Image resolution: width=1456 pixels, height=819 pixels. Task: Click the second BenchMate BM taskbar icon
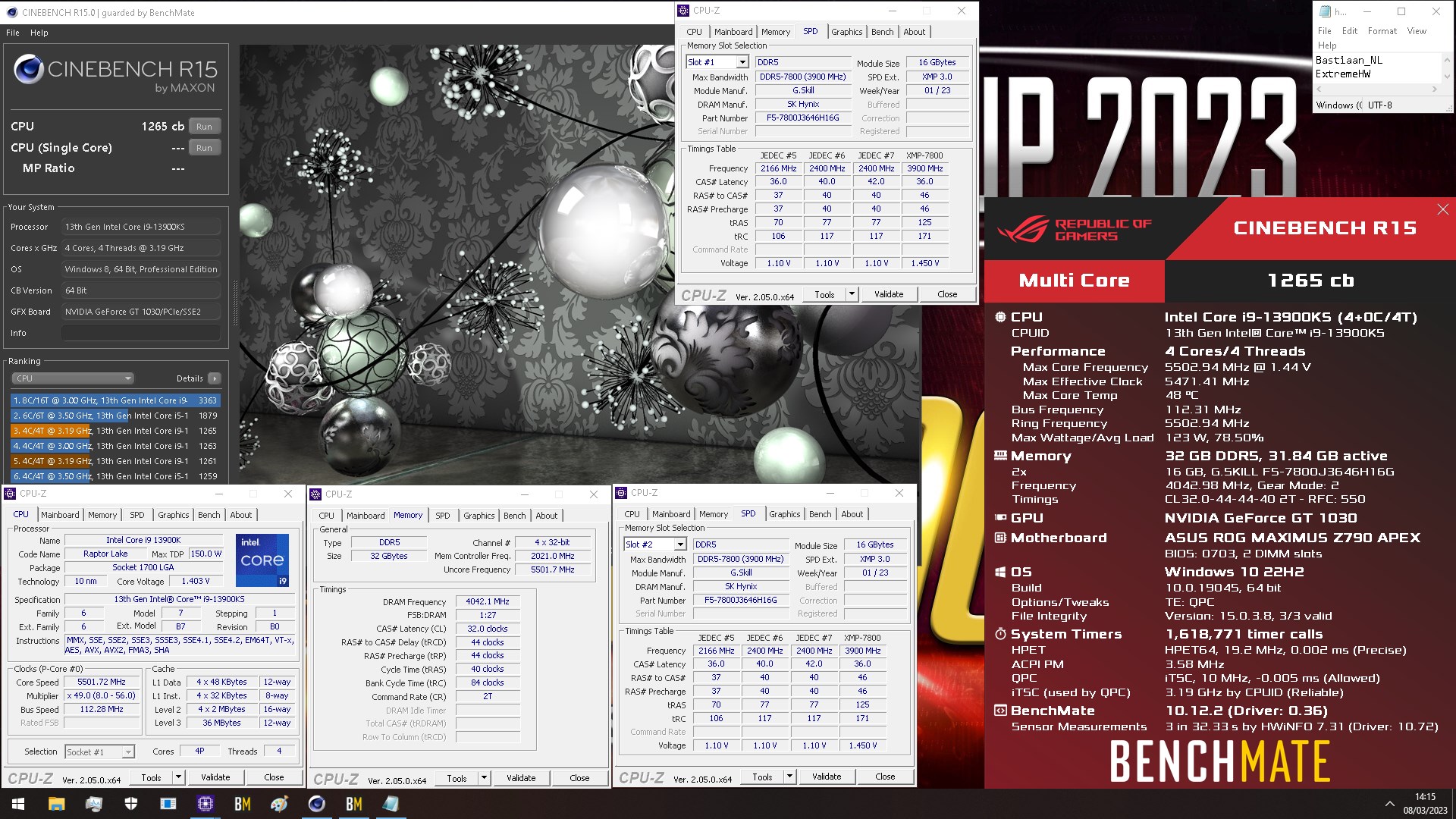click(x=353, y=804)
